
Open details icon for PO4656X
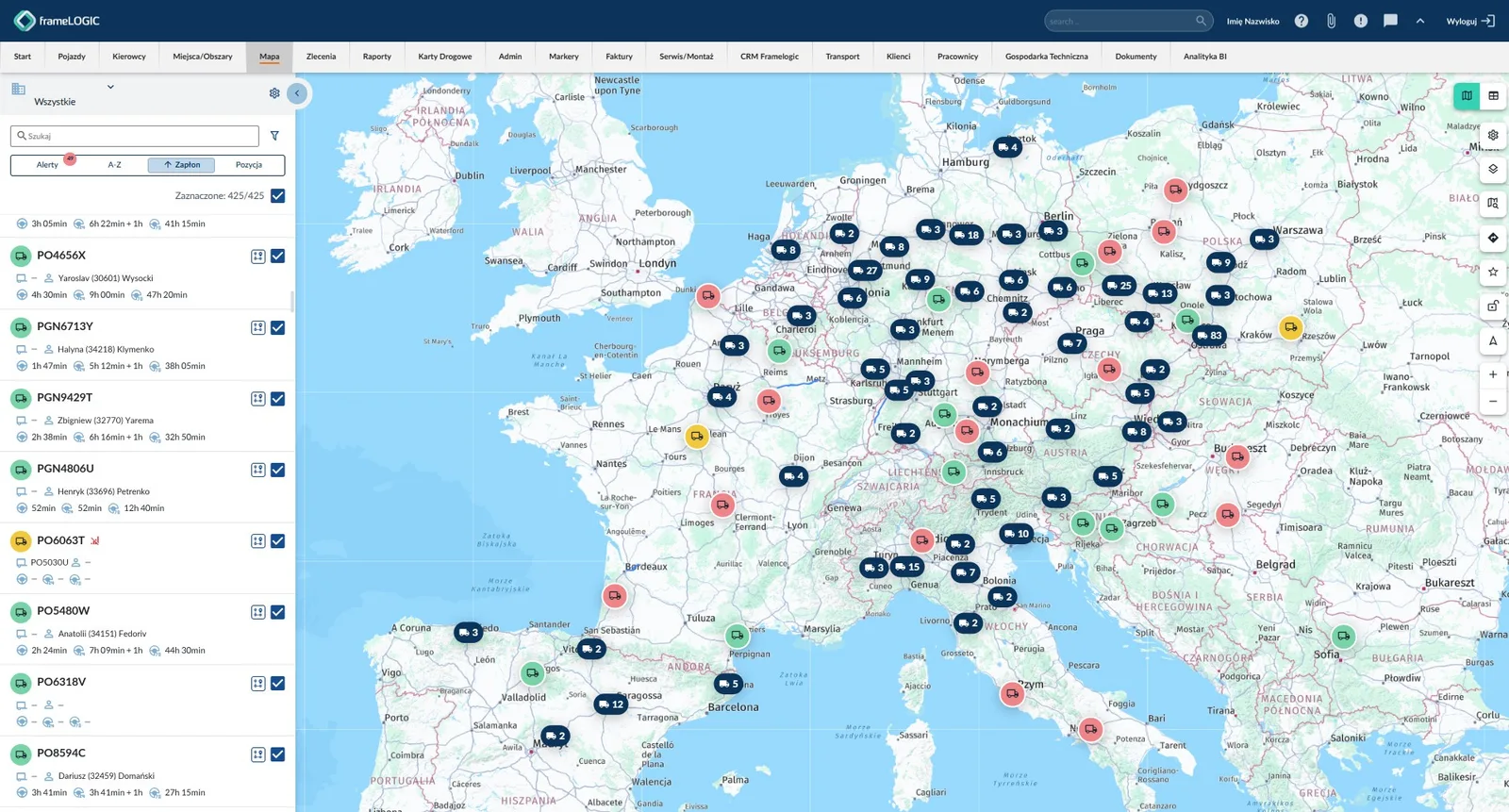pyautogui.click(x=257, y=257)
